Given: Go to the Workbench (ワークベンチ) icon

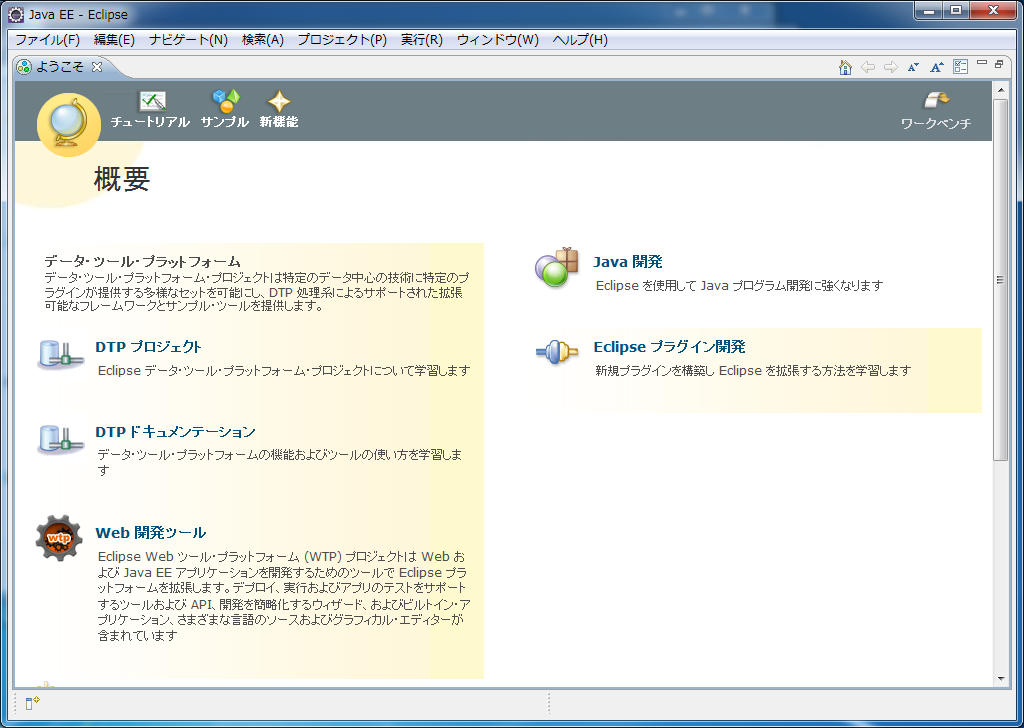Looking at the screenshot, I should [936, 101].
